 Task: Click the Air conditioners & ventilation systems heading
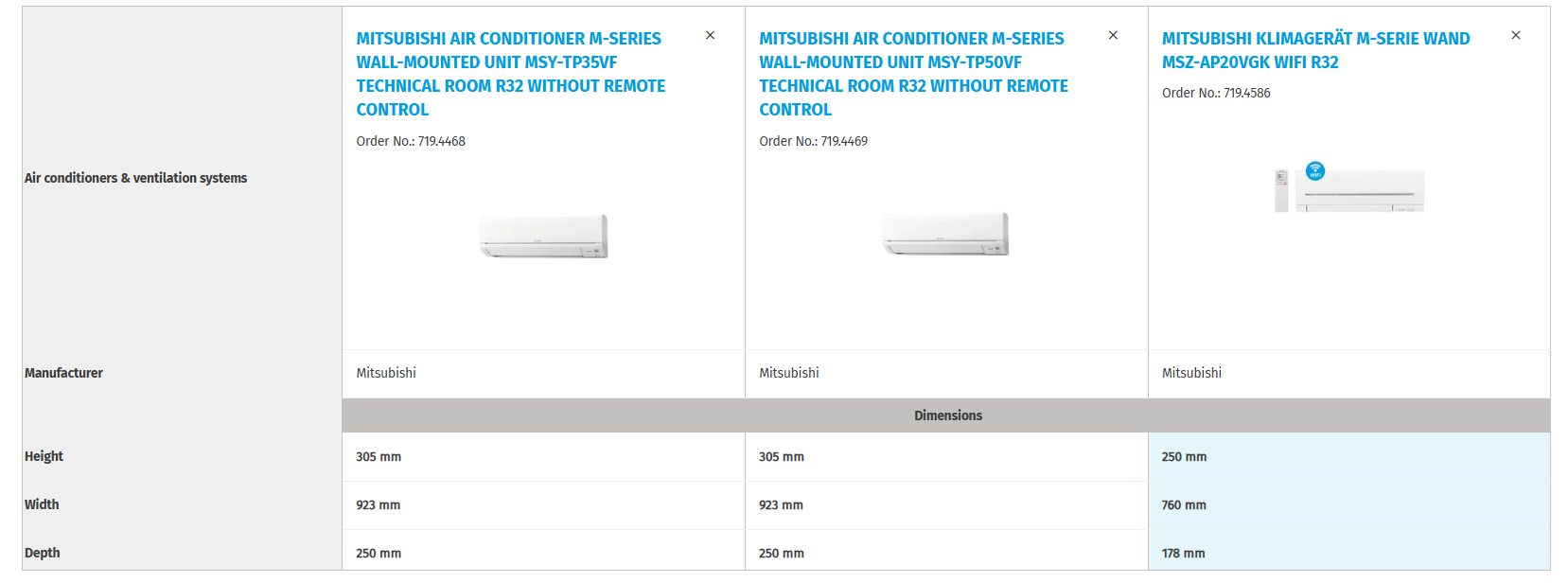(135, 178)
